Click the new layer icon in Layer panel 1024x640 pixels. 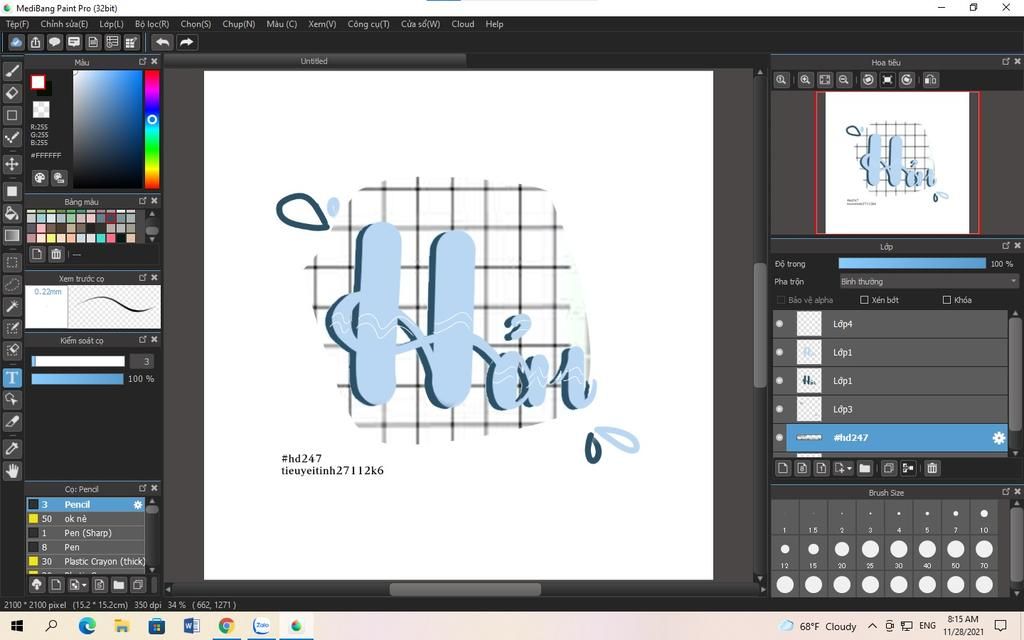tap(783, 468)
